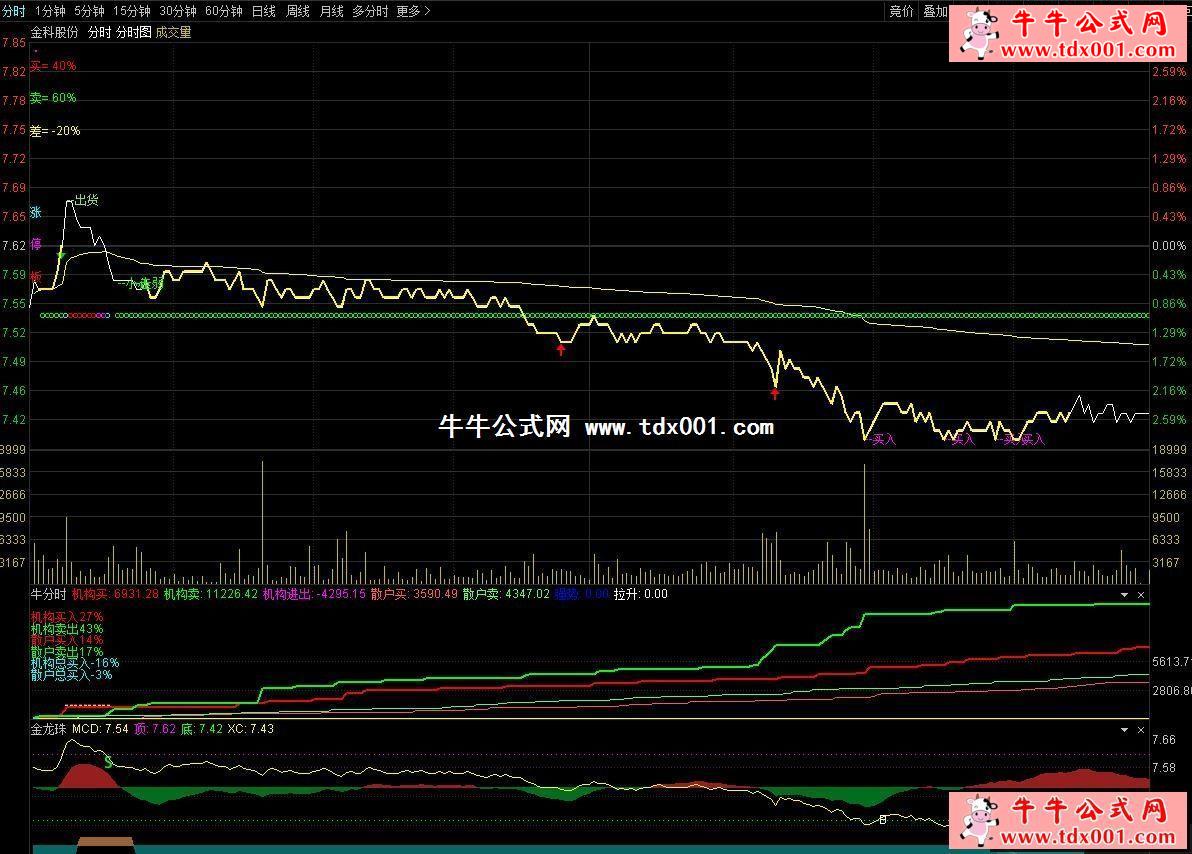Open the 日线 daily chart tab
This screenshot has width=1192, height=854.
264,11
